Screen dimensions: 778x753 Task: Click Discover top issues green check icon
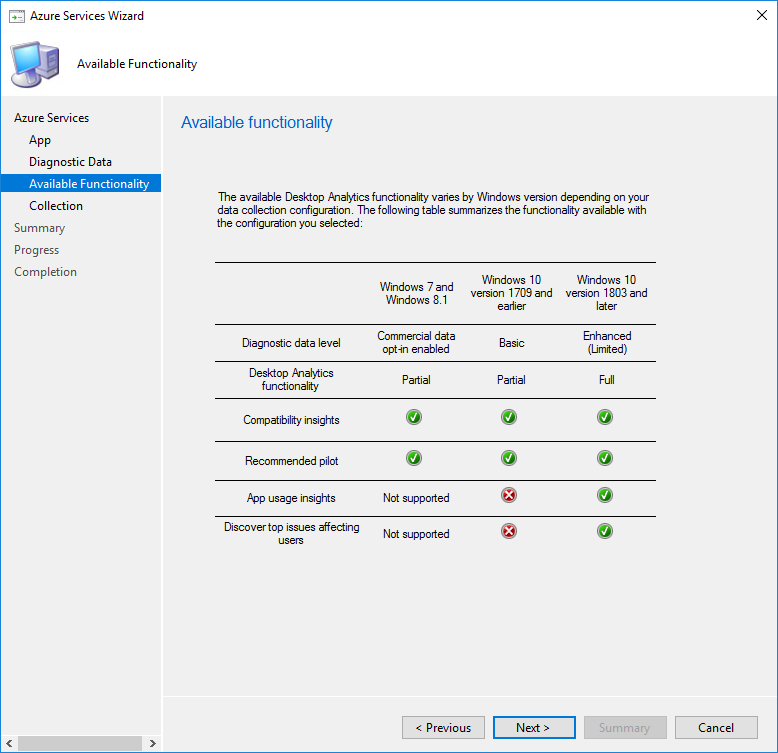(604, 531)
